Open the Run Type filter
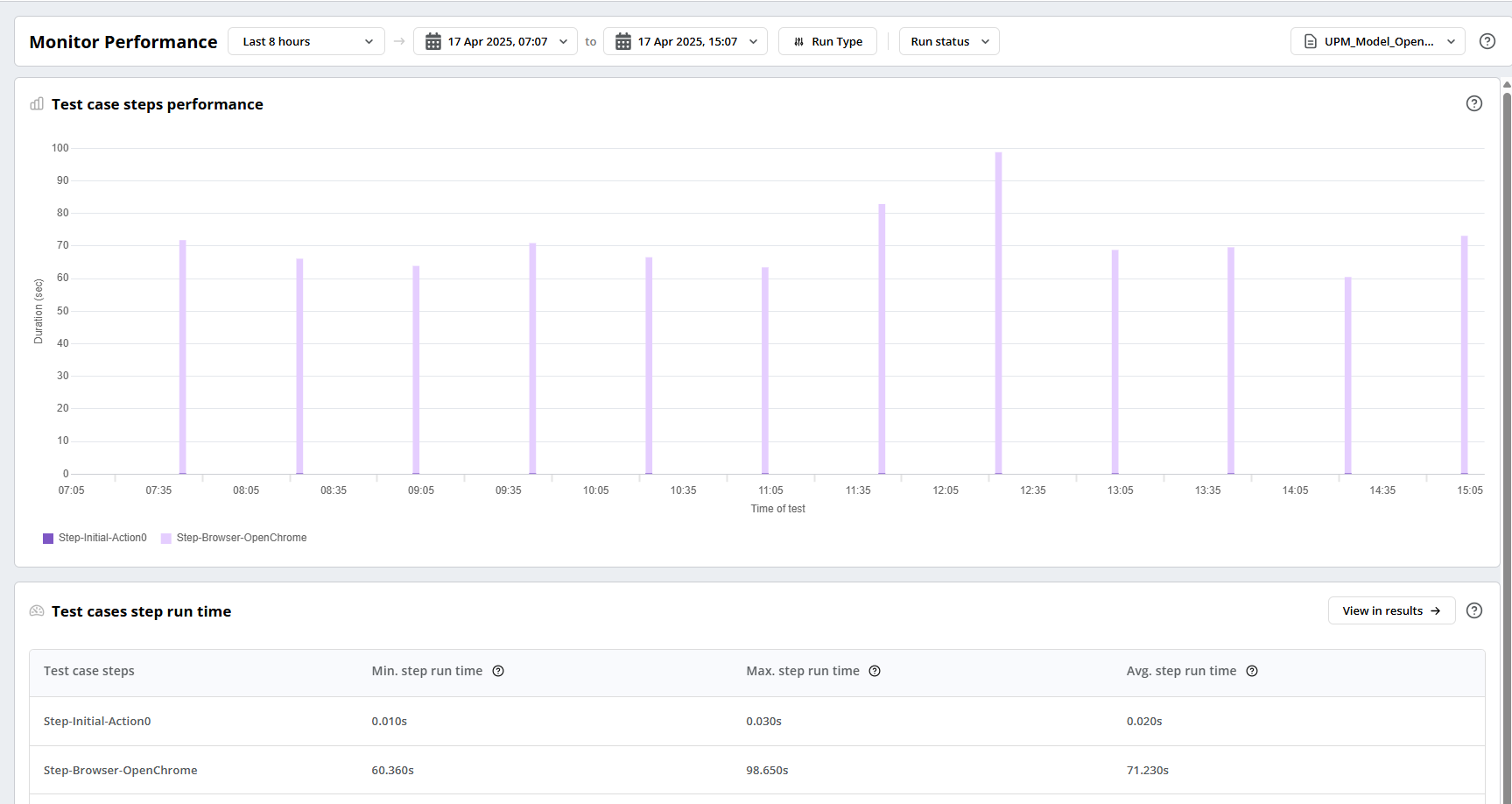 pyautogui.click(x=827, y=41)
